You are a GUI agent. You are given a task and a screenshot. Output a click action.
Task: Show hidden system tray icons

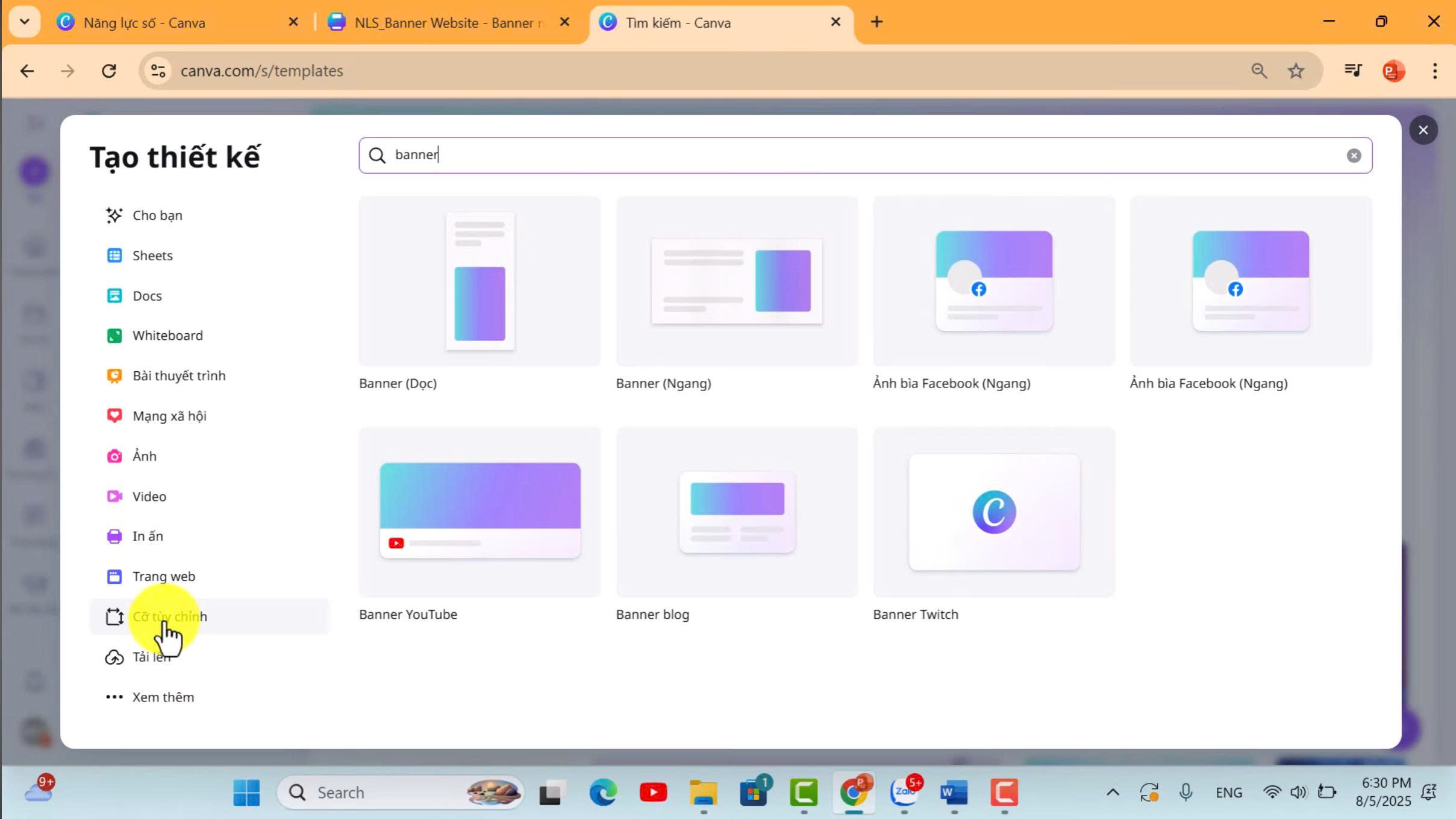pos(1112,792)
